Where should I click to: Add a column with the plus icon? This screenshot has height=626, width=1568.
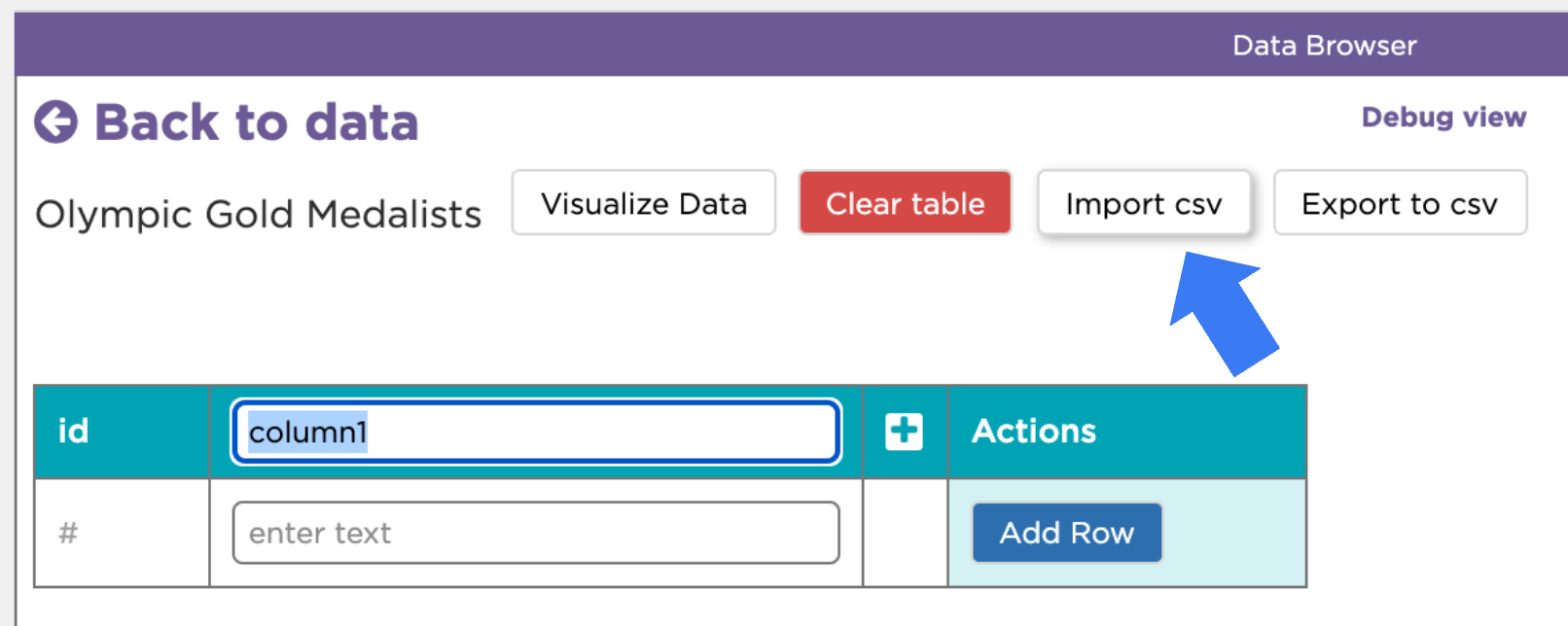pyautogui.click(x=904, y=432)
